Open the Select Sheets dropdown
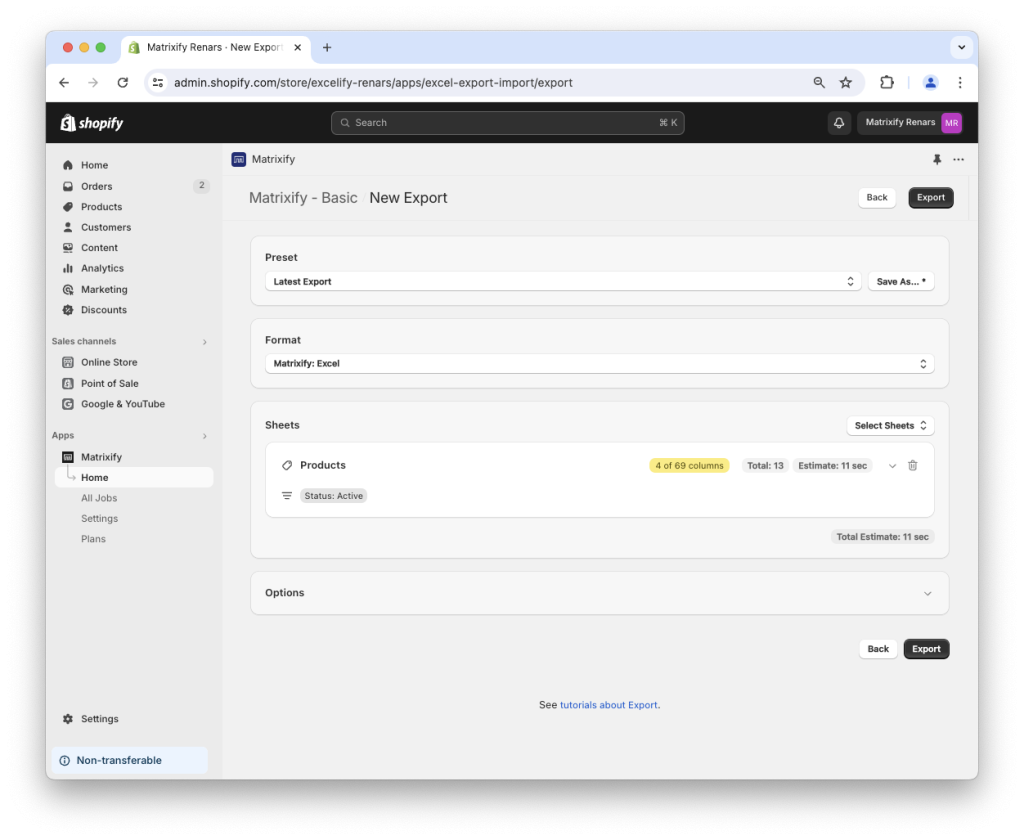 point(889,425)
